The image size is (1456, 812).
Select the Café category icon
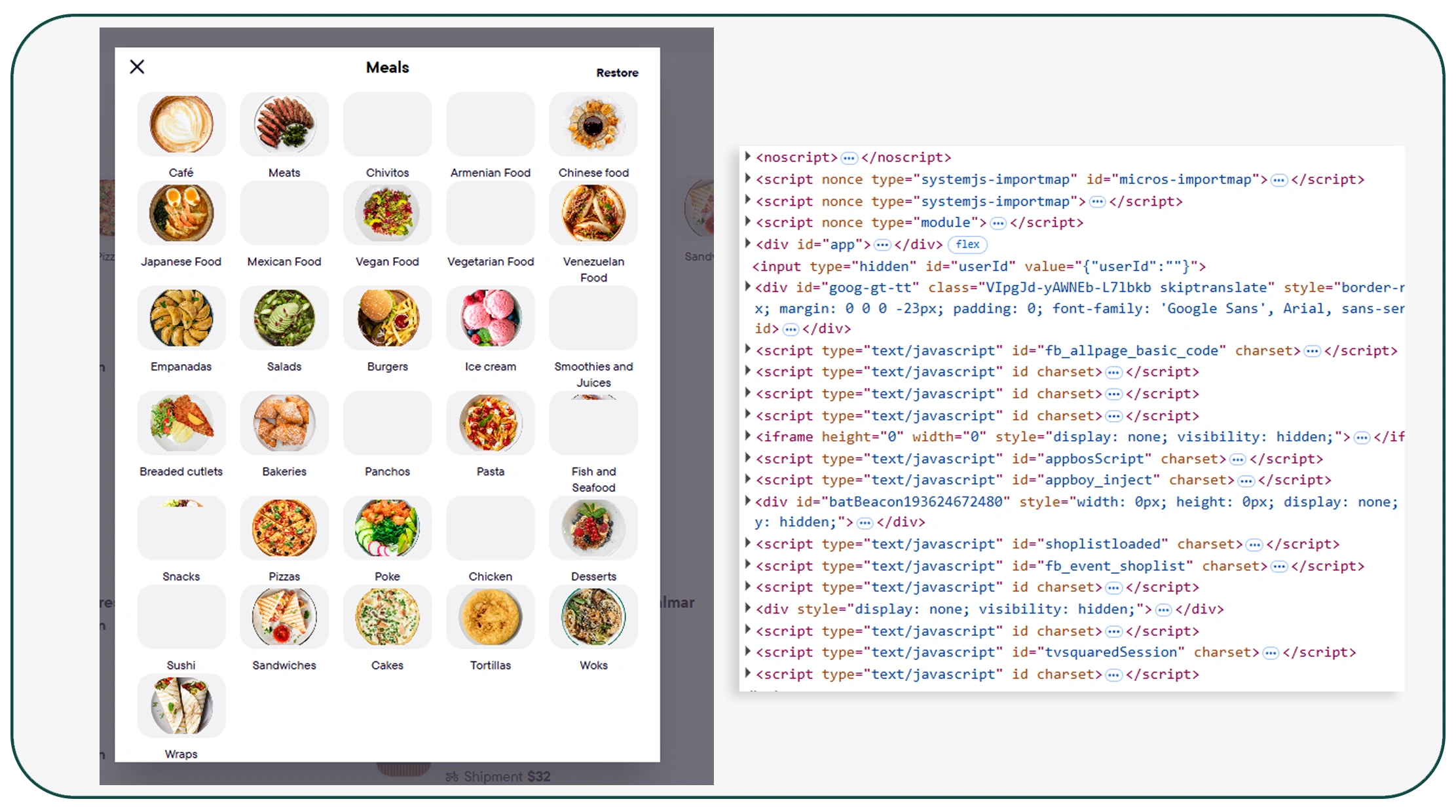(181, 124)
